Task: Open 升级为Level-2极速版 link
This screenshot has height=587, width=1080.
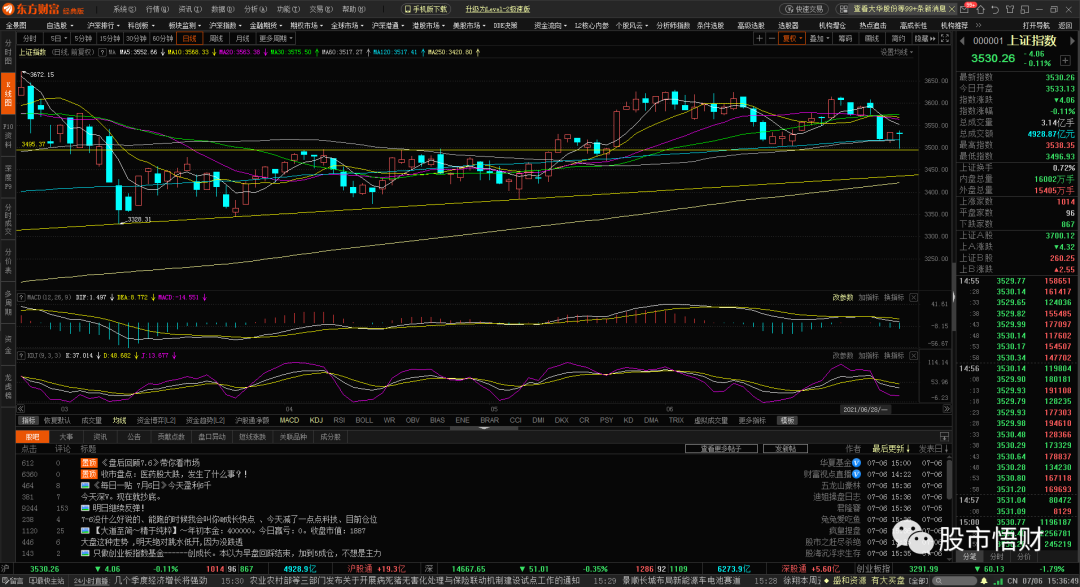Action: pos(497,9)
